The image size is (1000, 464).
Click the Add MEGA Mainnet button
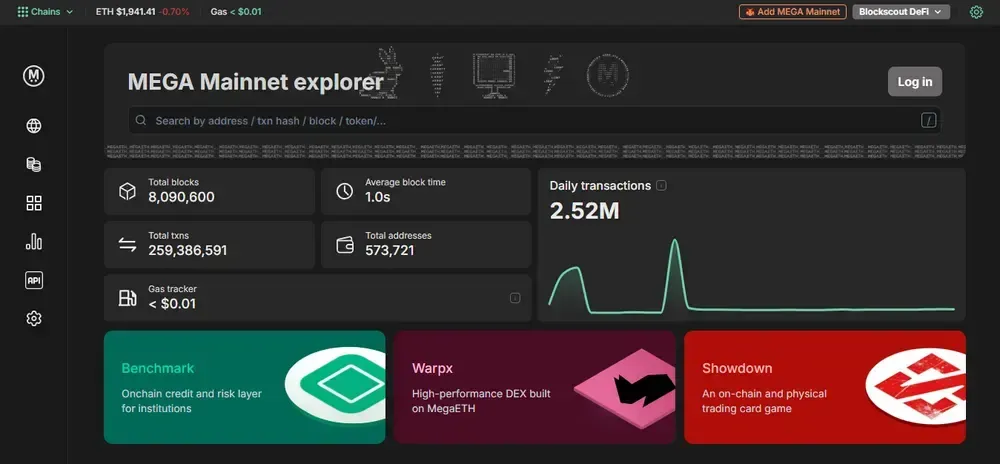tap(793, 11)
